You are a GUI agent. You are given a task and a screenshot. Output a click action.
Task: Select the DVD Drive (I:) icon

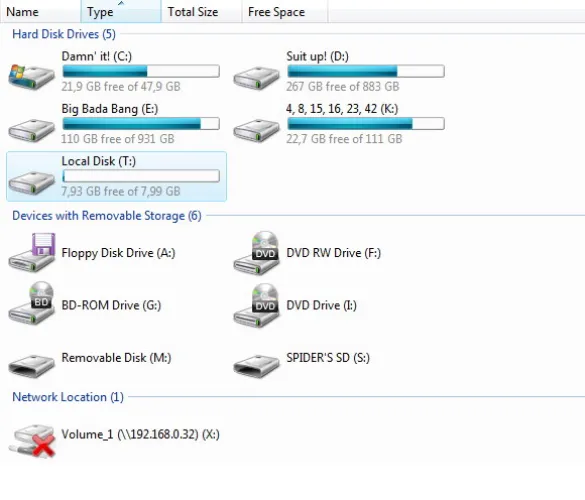point(256,305)
